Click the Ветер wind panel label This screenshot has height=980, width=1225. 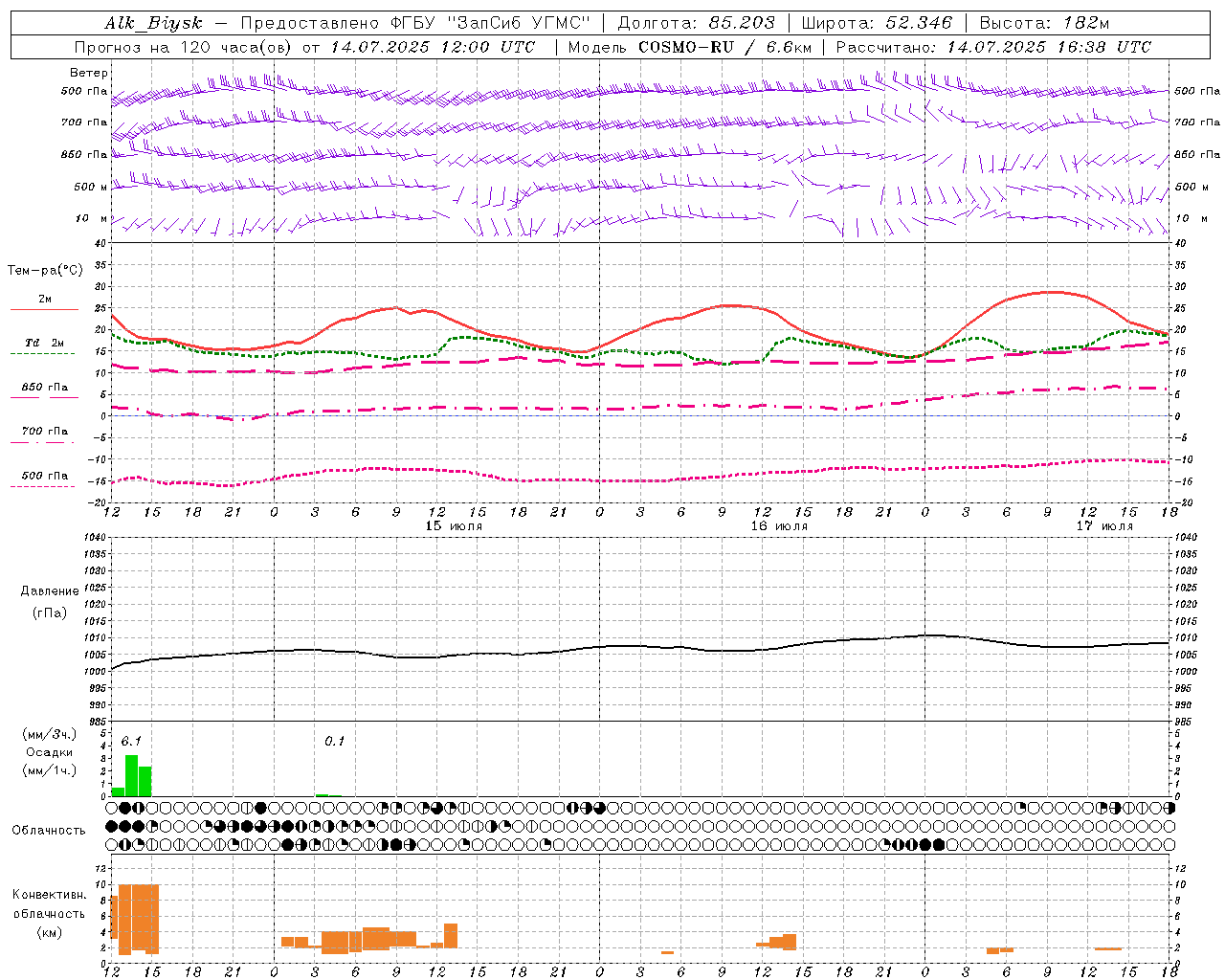(89, 73)
